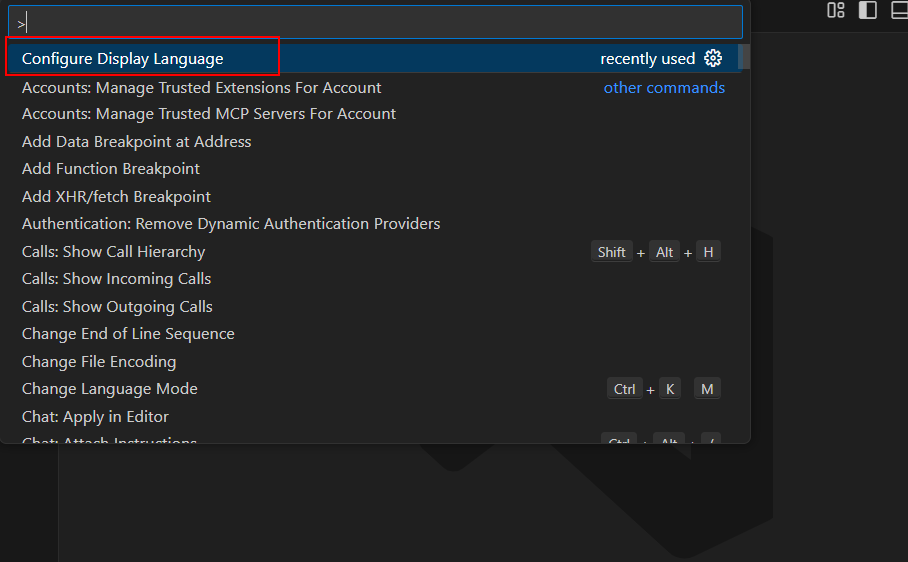908x562 pixels.
Task: Open Change End of Line Sequence
Action: (128, 334)
